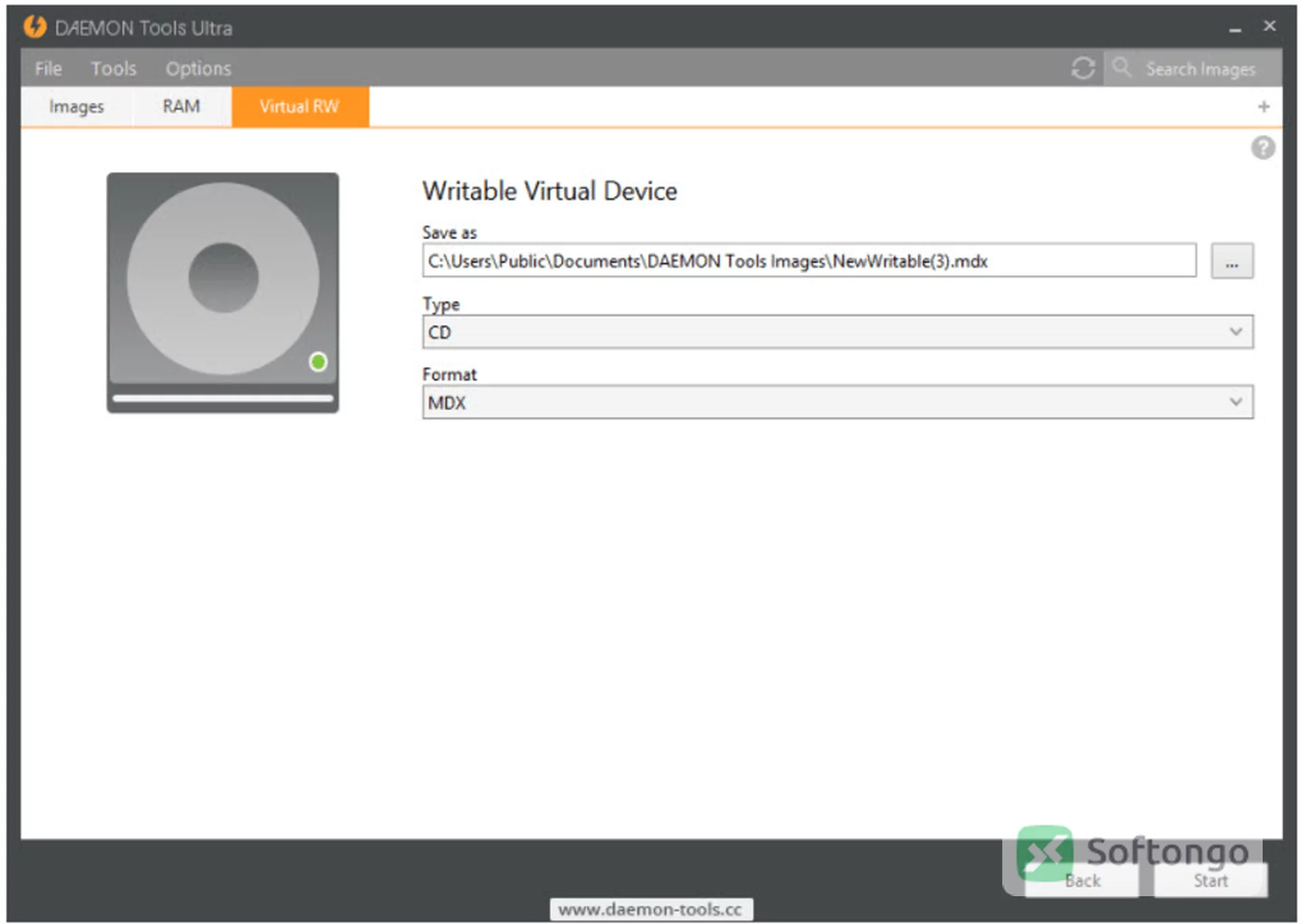Screen dimensions: 1302x924
Task: Click the magnifier search icon
Action: [1122, 67]
